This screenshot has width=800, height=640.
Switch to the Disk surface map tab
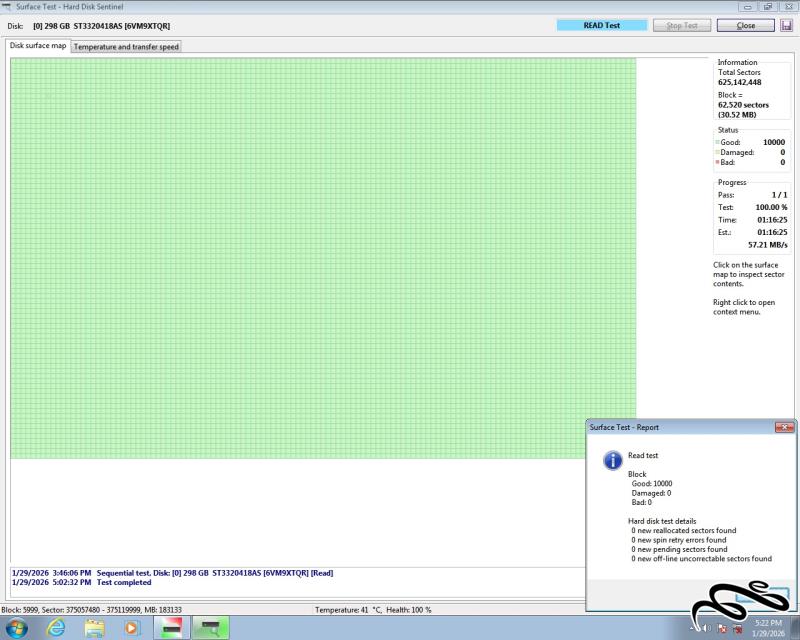(37, 46)
